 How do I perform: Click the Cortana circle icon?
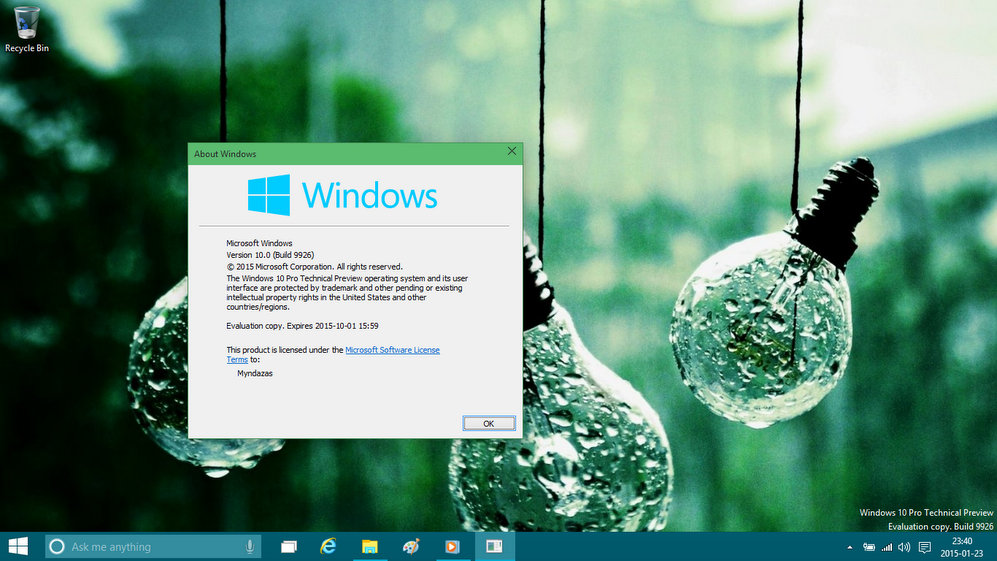click(x=57, y=547)
